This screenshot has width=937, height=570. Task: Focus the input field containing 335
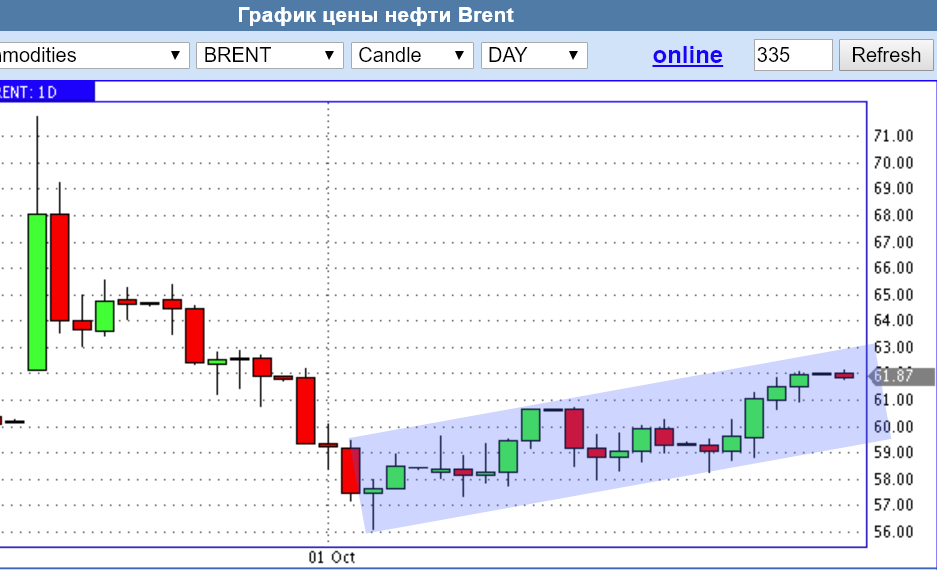click(792, 55)
